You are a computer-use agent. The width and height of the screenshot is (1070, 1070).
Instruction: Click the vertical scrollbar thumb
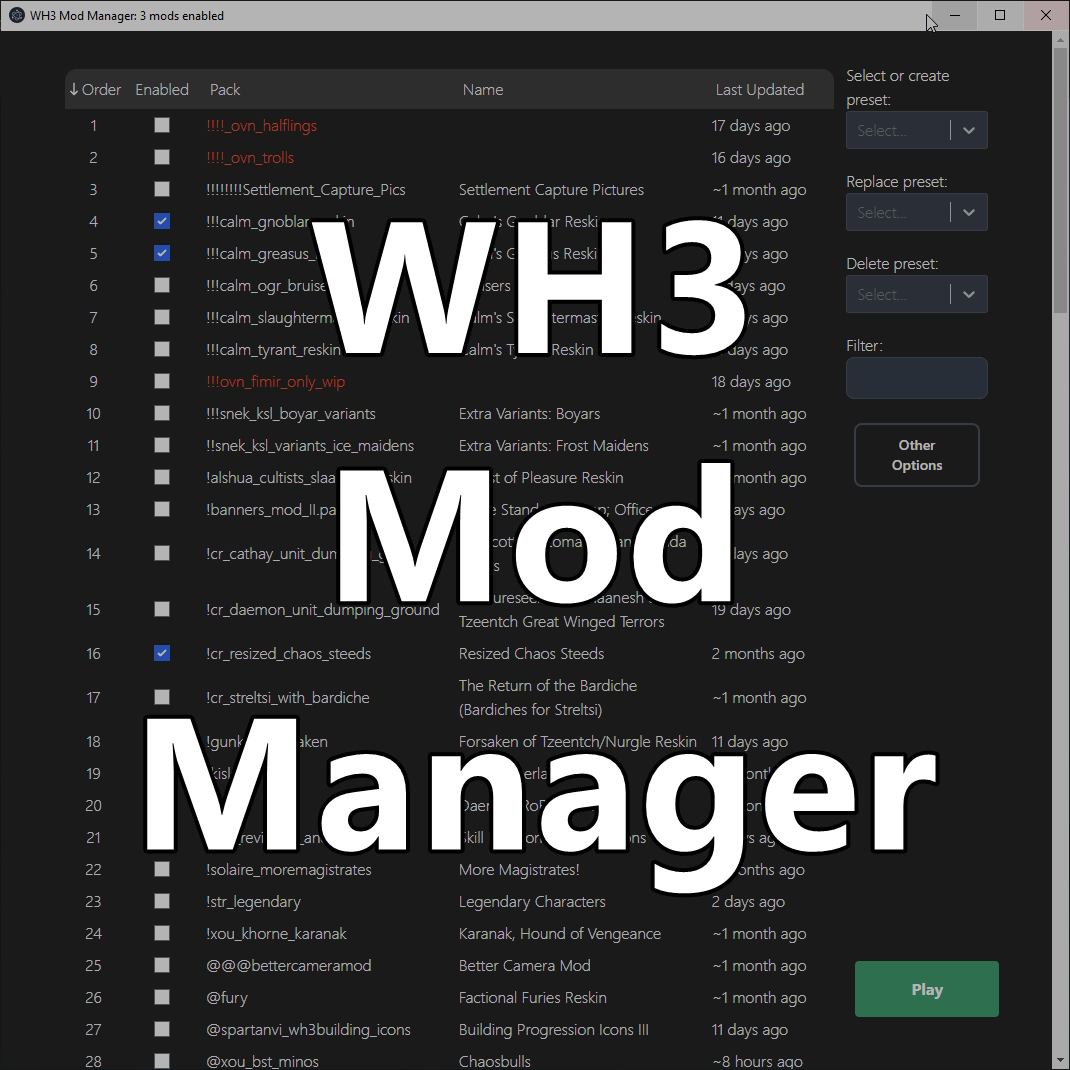pyautogui.click(x=1061, y=182)
